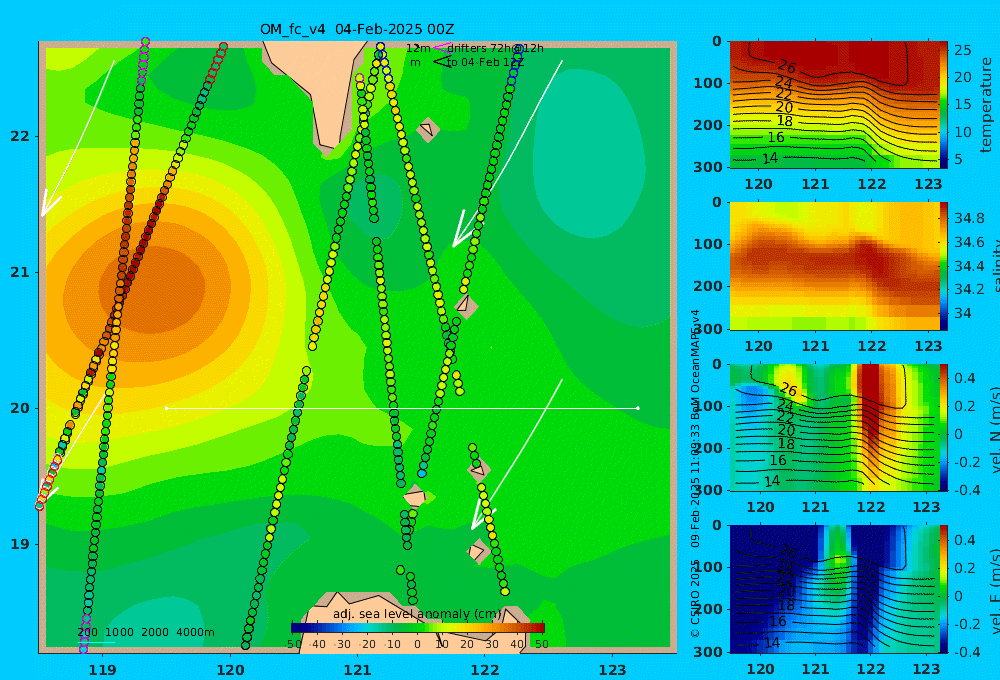Click the 26 contour label in the temperature panel
The image size is (1000, 680).
tap(787, 66)
